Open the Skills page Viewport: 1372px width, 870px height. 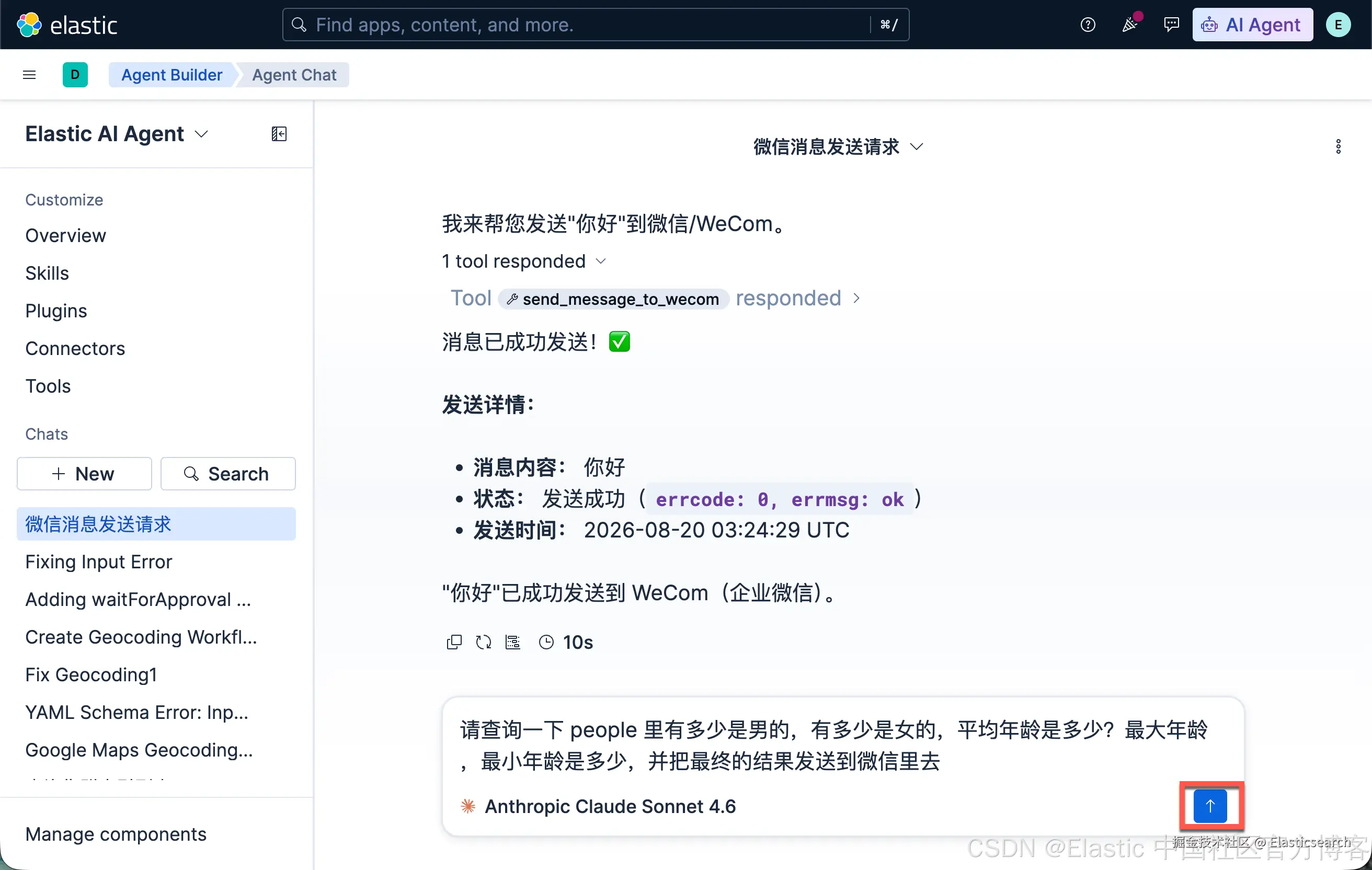tap(47, 273)
